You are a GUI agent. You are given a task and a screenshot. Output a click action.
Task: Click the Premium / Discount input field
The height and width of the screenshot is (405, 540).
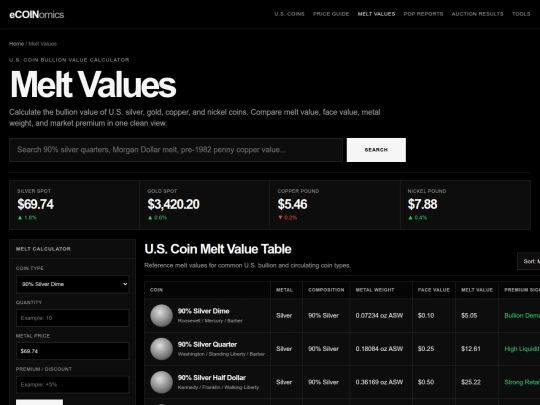pos(72,384)
